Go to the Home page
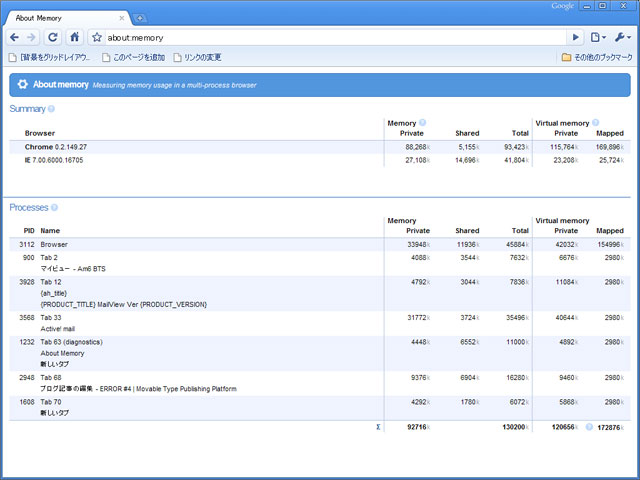This screenshot has height=480, width=640. tap(75, 37)
